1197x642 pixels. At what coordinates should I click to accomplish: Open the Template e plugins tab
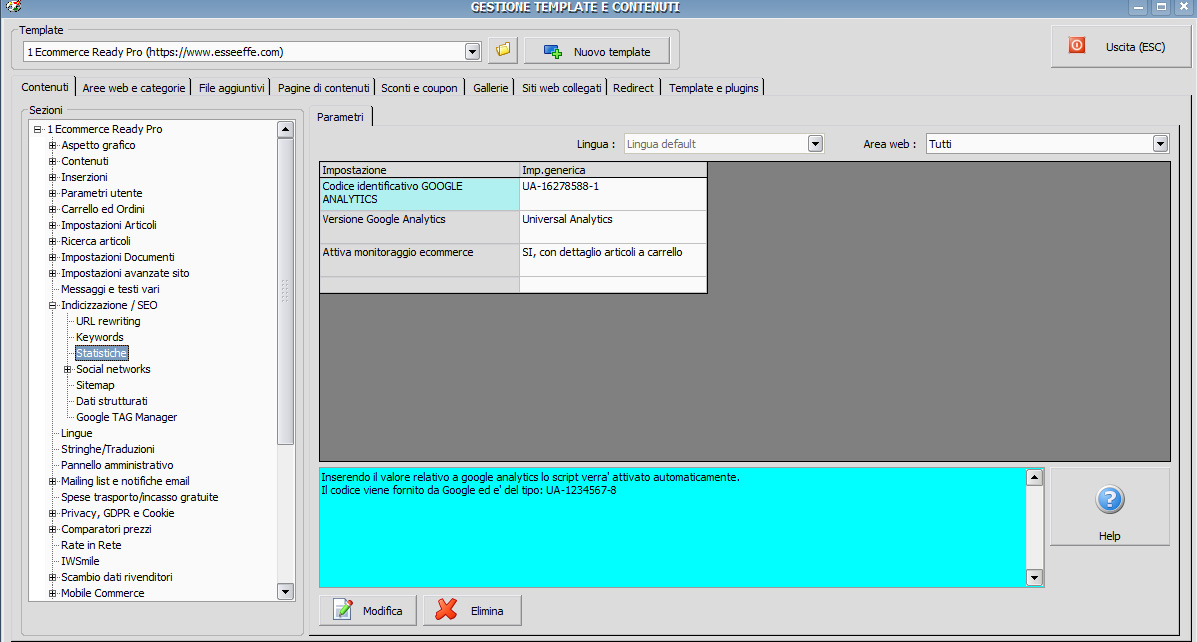[x=713, y=88]
